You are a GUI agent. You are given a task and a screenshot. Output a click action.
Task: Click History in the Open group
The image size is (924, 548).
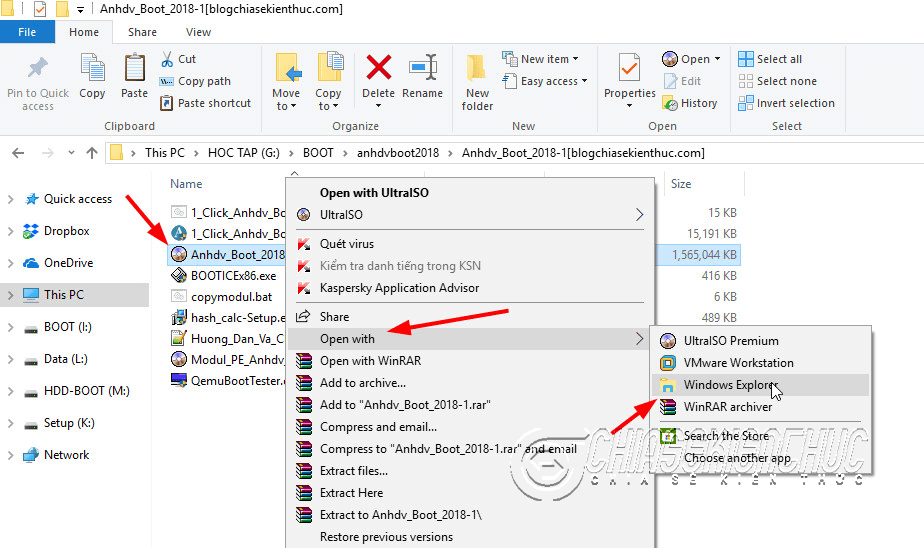[x=690, y=103]
